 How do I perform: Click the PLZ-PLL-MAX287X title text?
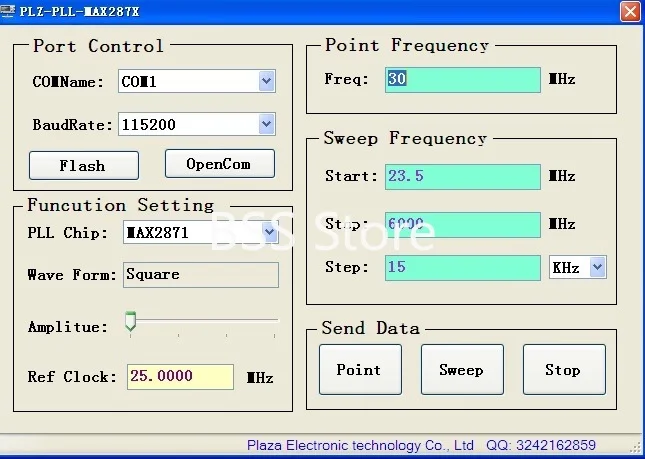point(79,11)
